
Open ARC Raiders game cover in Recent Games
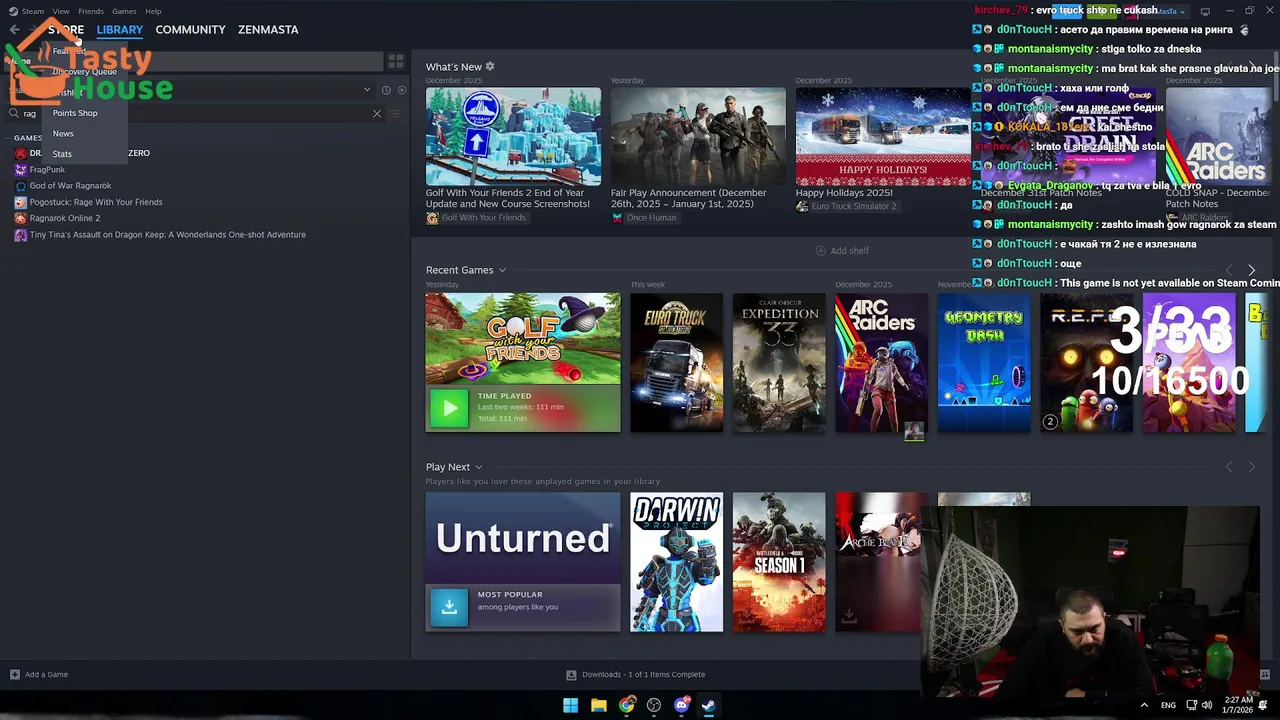tap(881, 363)
